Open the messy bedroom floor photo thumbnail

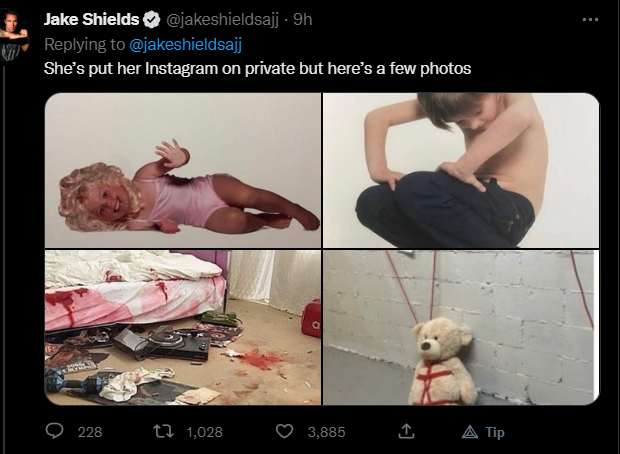click(183, 327)
